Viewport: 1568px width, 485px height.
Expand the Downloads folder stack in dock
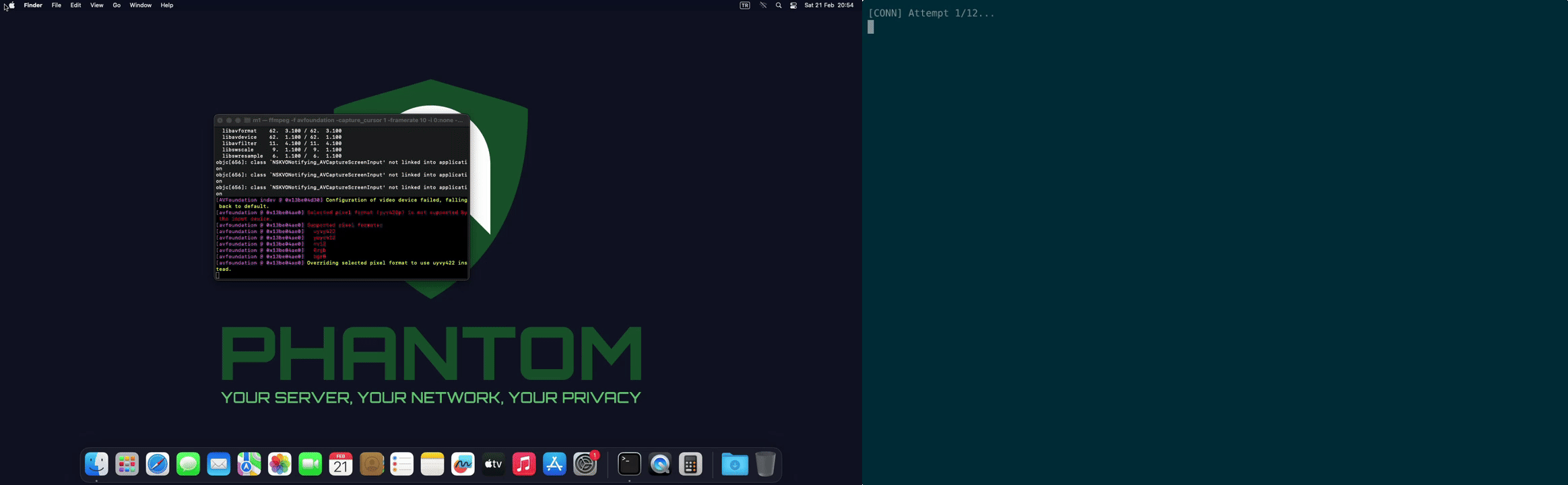click(x=735, y=464)
